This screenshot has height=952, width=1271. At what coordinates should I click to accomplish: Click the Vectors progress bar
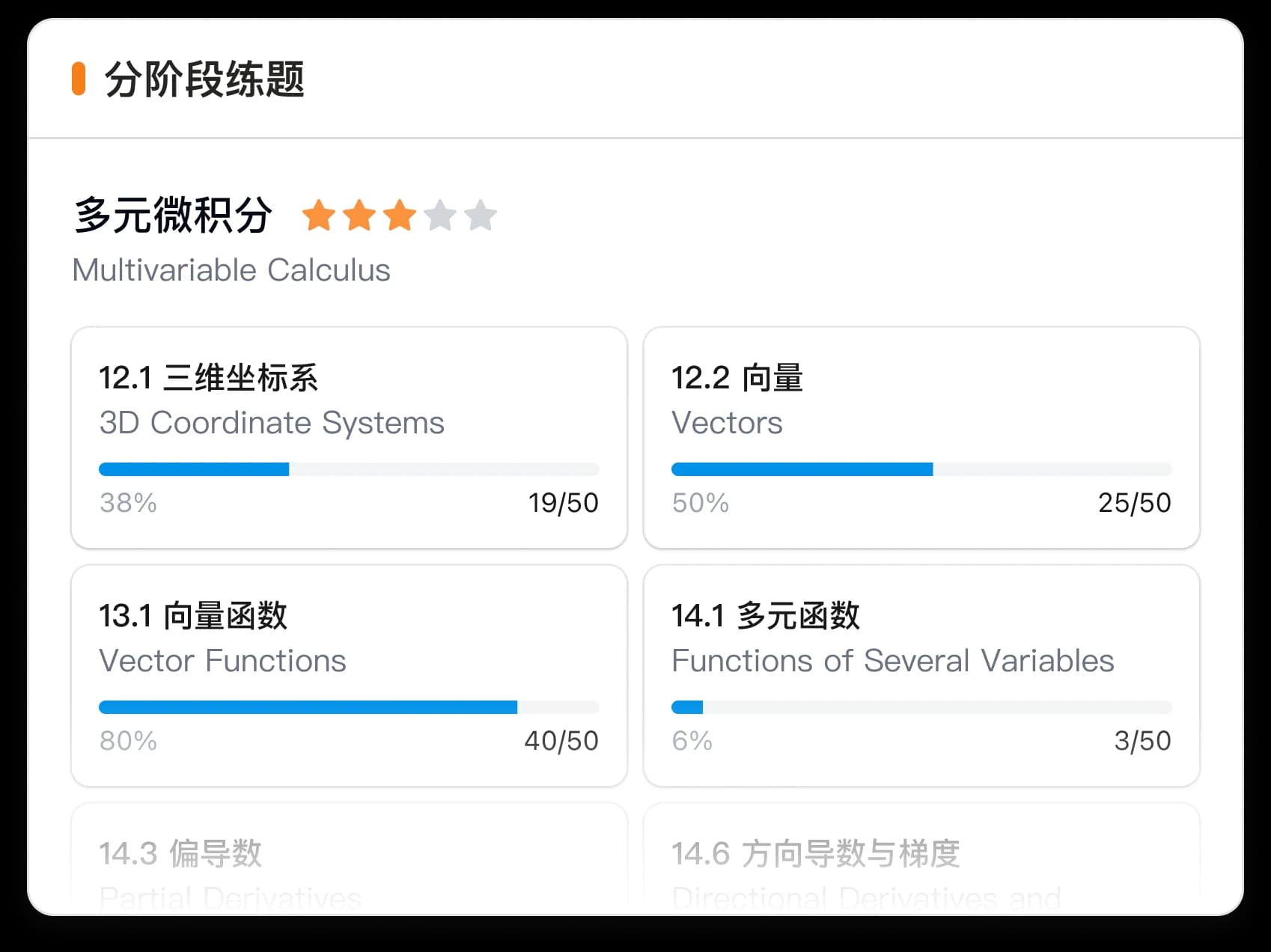(921, 469)
